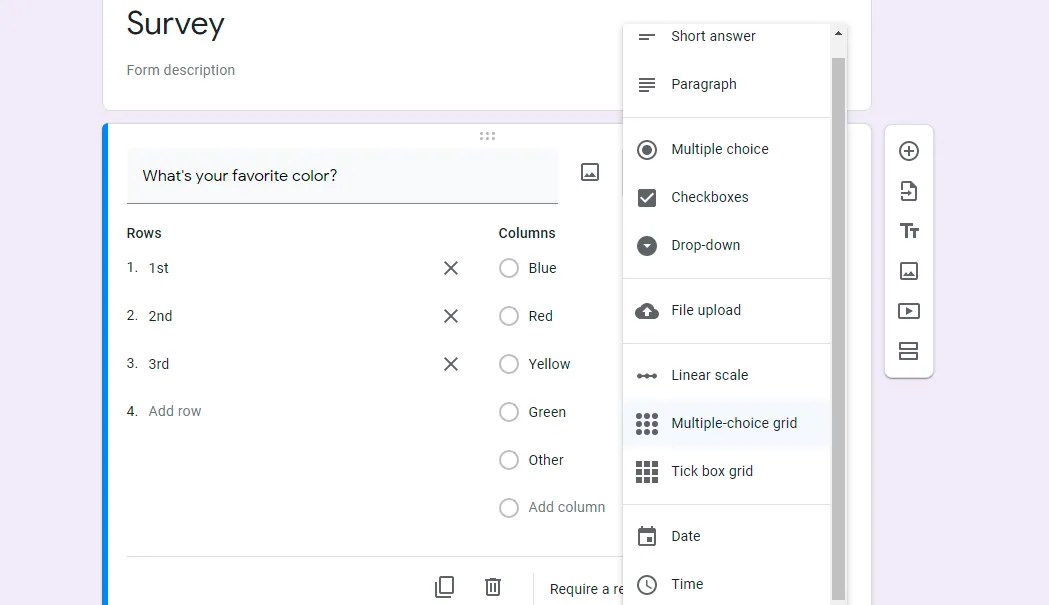Viewport: 1049px width, 605px height.
Task: Delete the question using the trash icon
Action: coord(493,587)
